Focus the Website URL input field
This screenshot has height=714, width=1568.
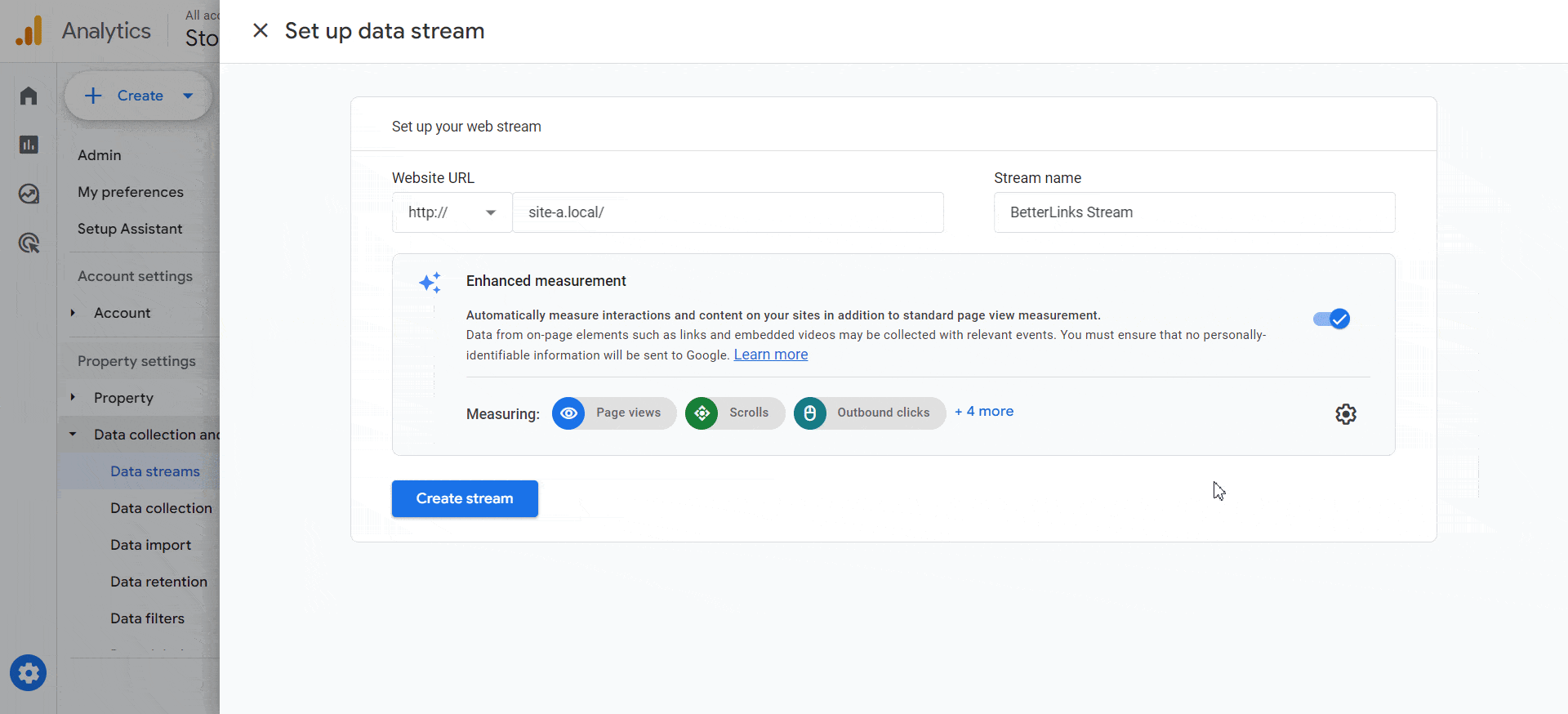click(x=728, y=212)
